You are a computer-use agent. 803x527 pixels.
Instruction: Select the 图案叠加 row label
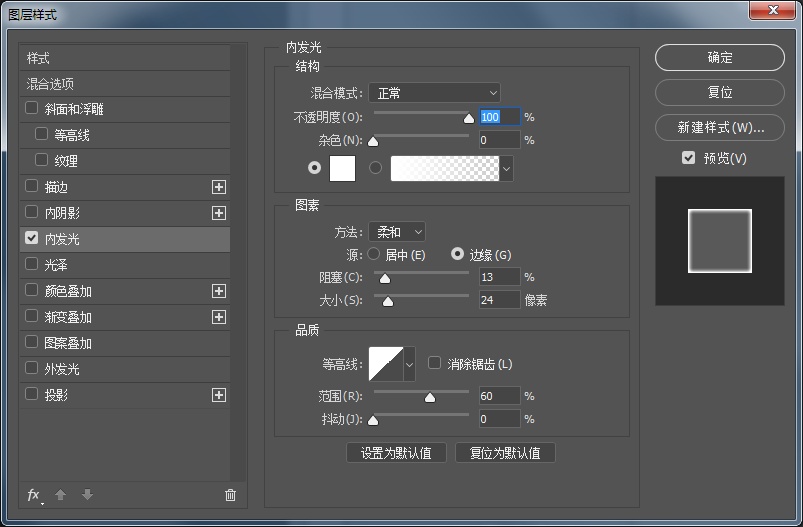point(68,343)
